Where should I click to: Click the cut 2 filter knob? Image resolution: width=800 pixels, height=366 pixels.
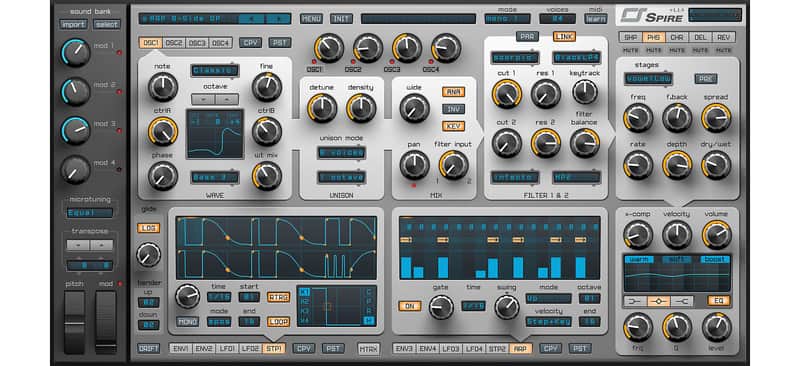(x=507, y=142)
